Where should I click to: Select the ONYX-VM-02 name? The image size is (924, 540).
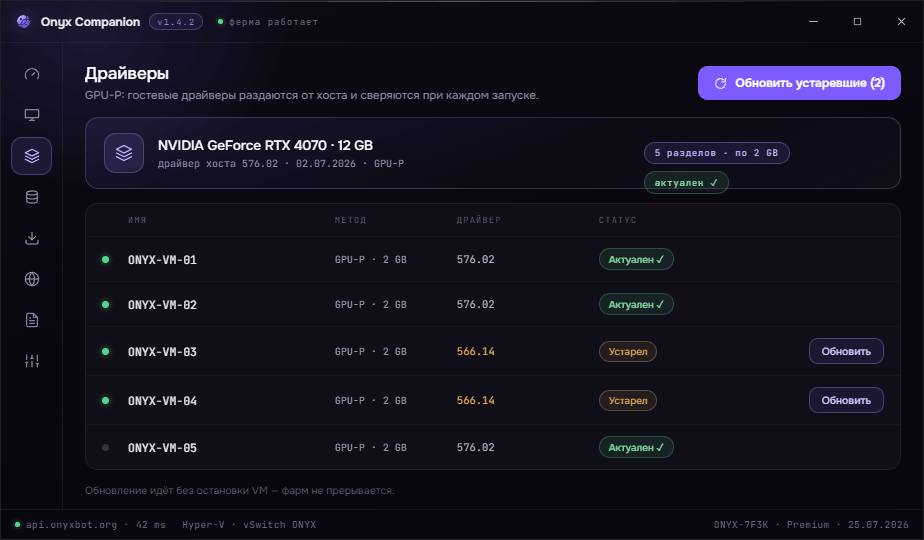pos(162,305)
